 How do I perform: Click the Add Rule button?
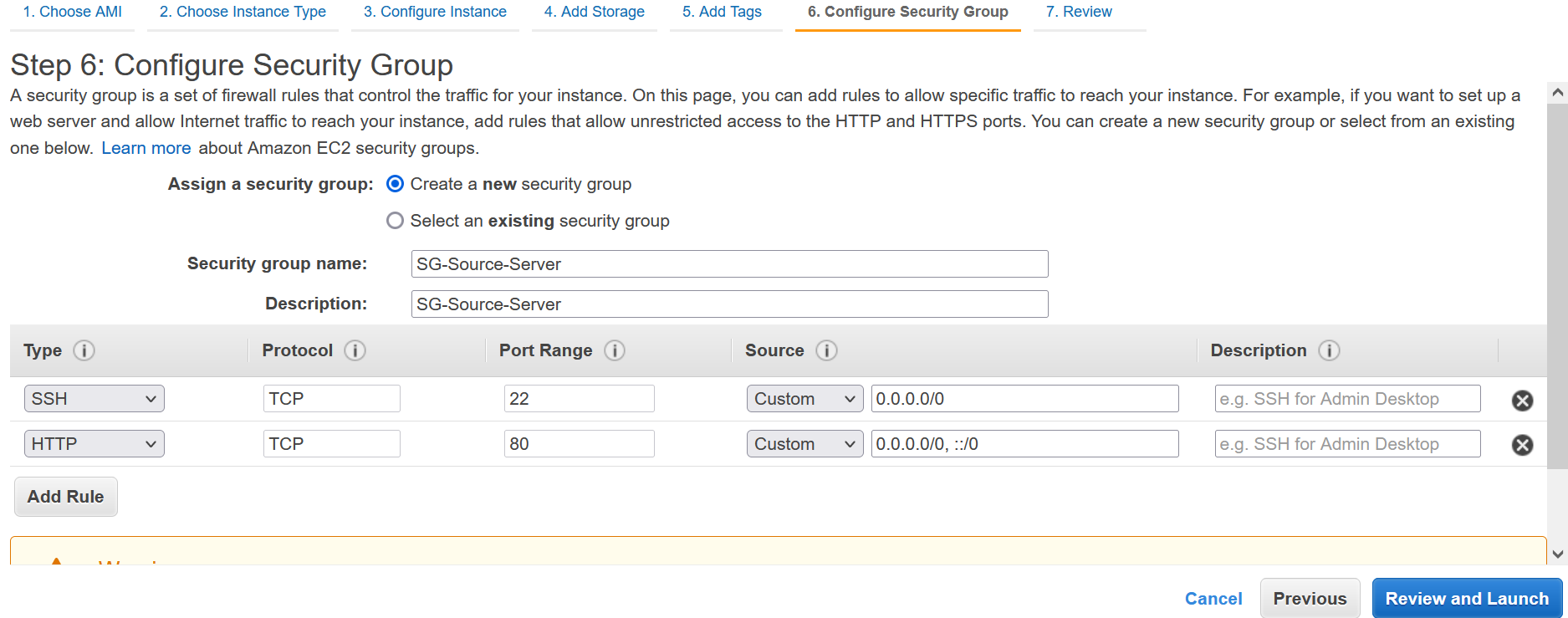click(x=66, y=497)
